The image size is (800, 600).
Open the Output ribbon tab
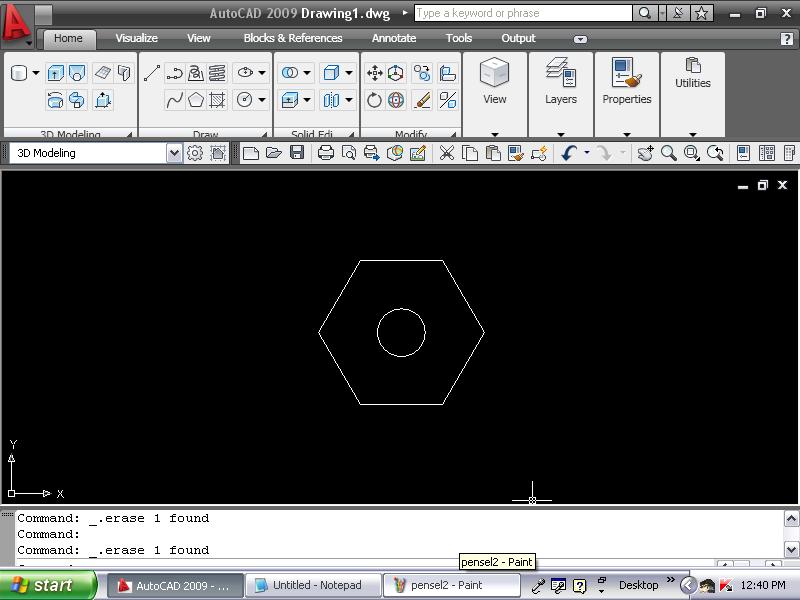coord(518,38)
